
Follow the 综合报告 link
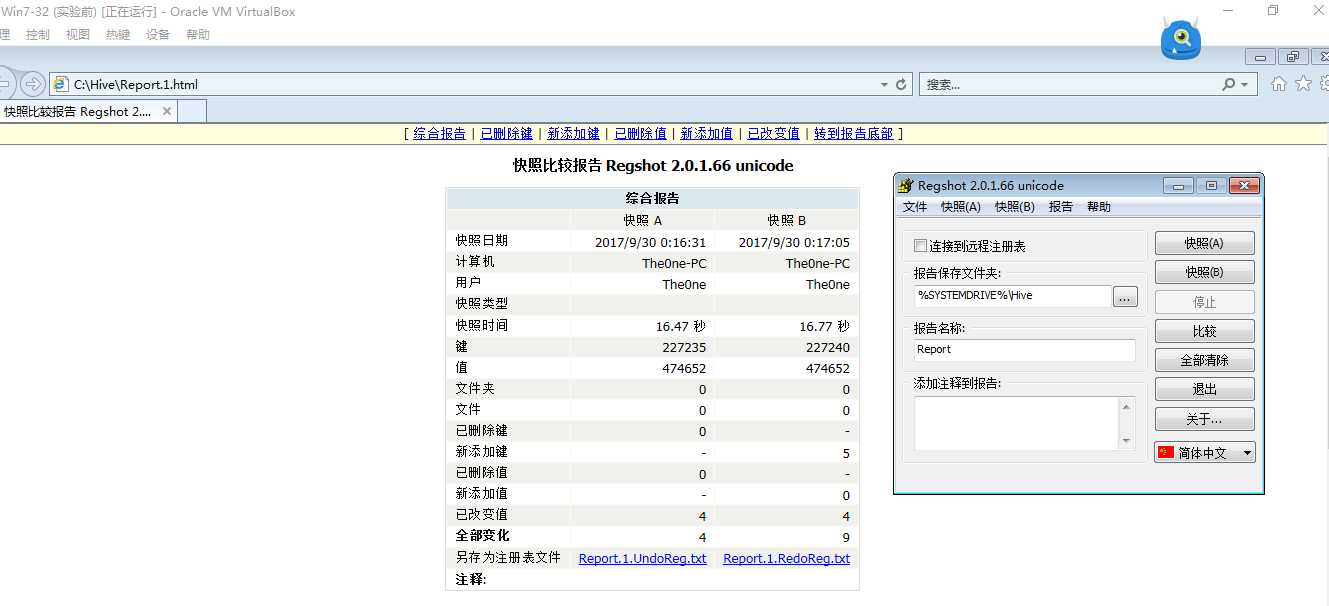[439, 133]
